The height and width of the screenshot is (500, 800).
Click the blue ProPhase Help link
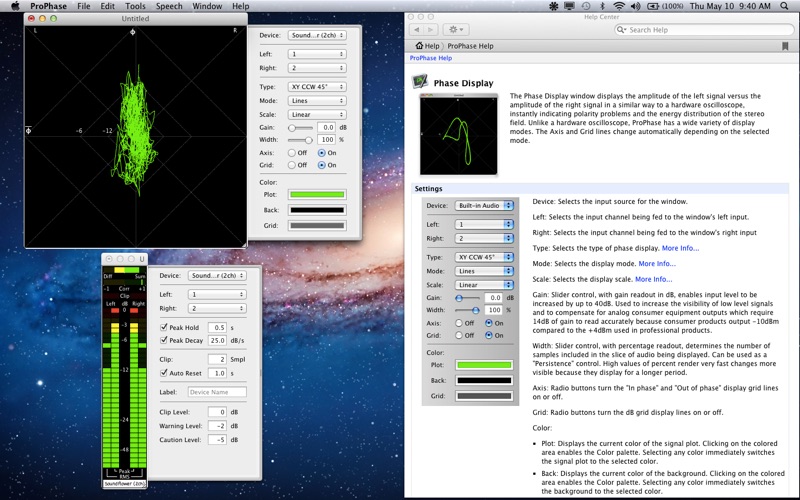tap(430, 58)
